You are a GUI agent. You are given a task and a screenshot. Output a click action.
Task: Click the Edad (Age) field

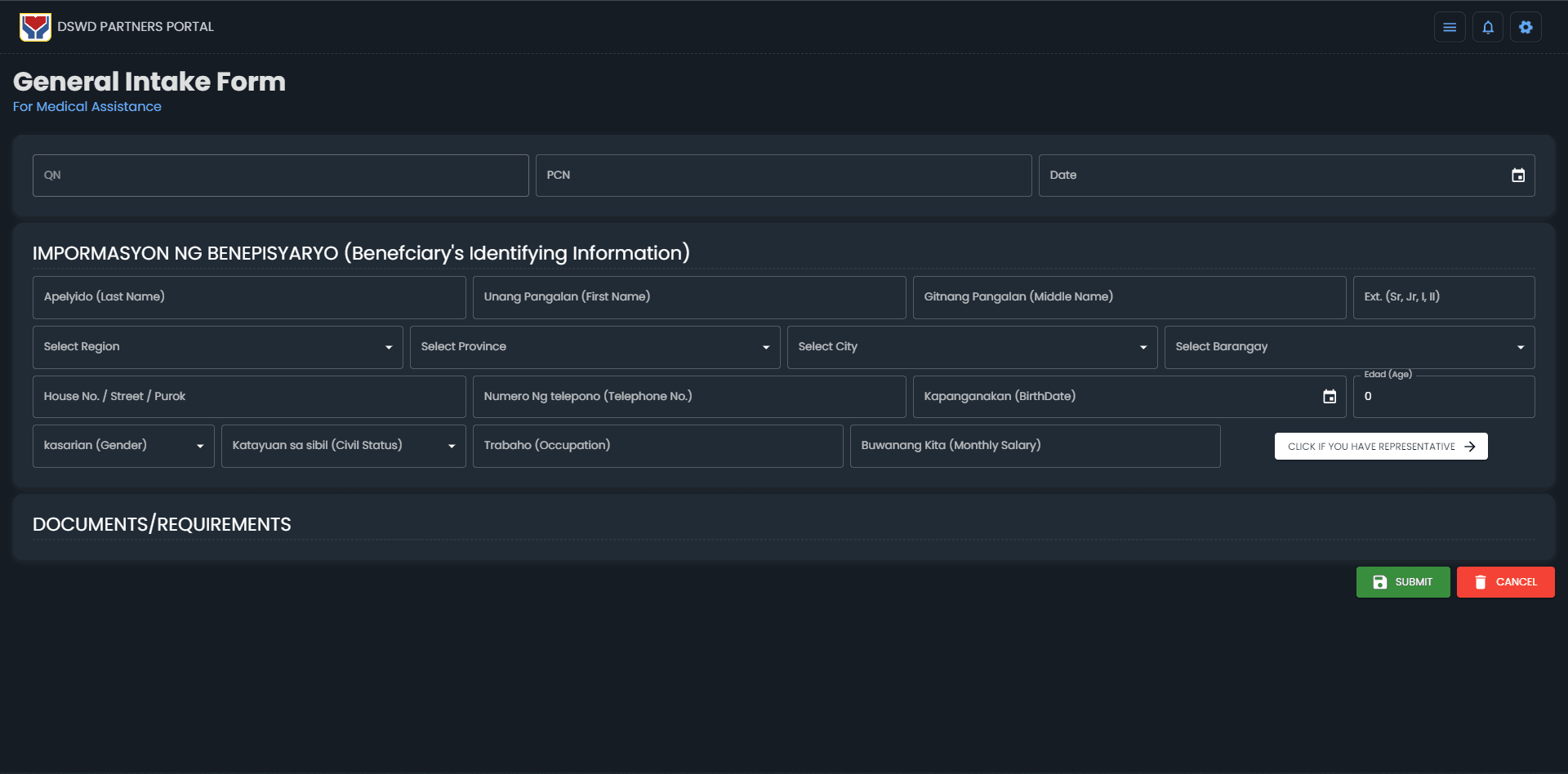point(1442,397)
